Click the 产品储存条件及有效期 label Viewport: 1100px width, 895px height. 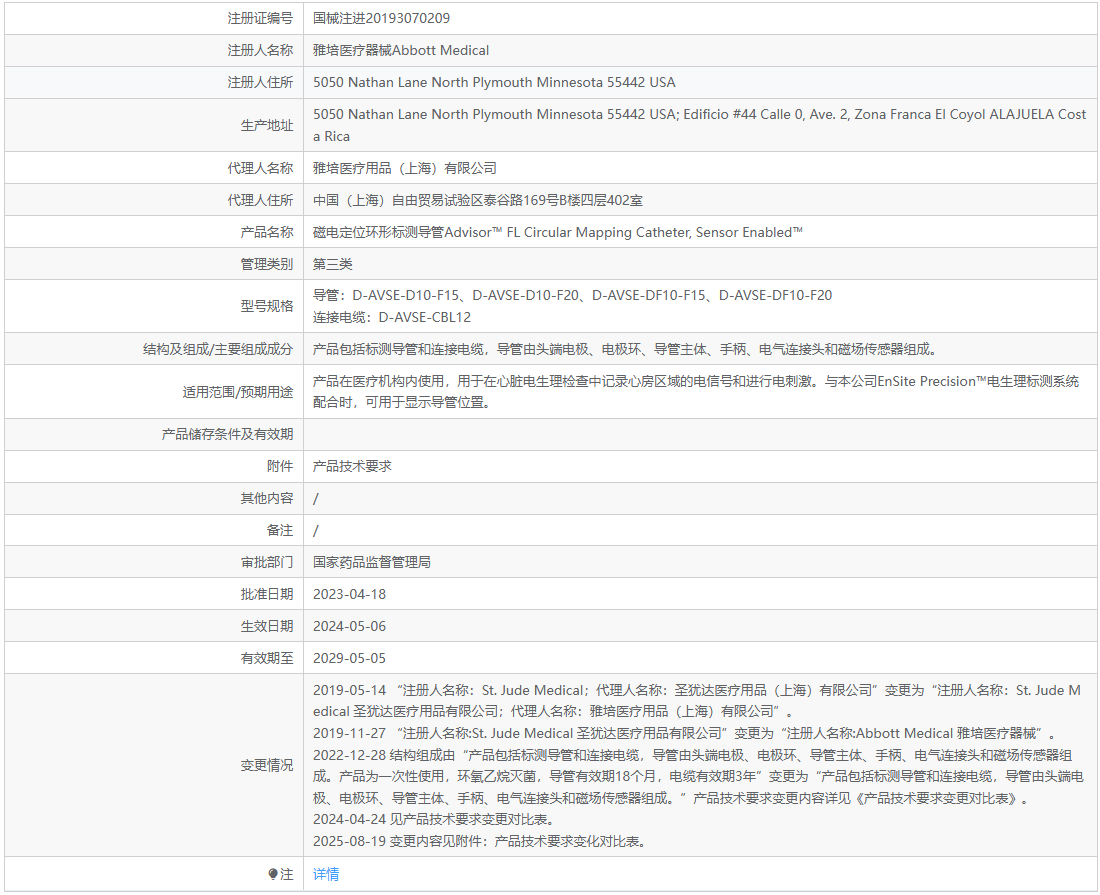click(x=227, y=434)
